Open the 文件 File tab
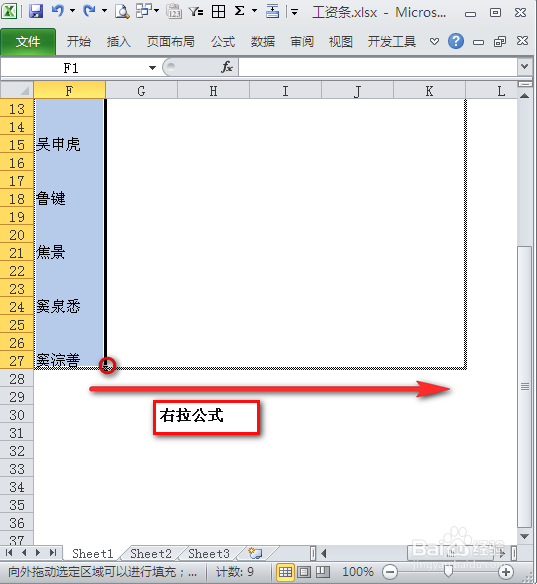Viewport: 537px width, 584px height. point(28,41)
